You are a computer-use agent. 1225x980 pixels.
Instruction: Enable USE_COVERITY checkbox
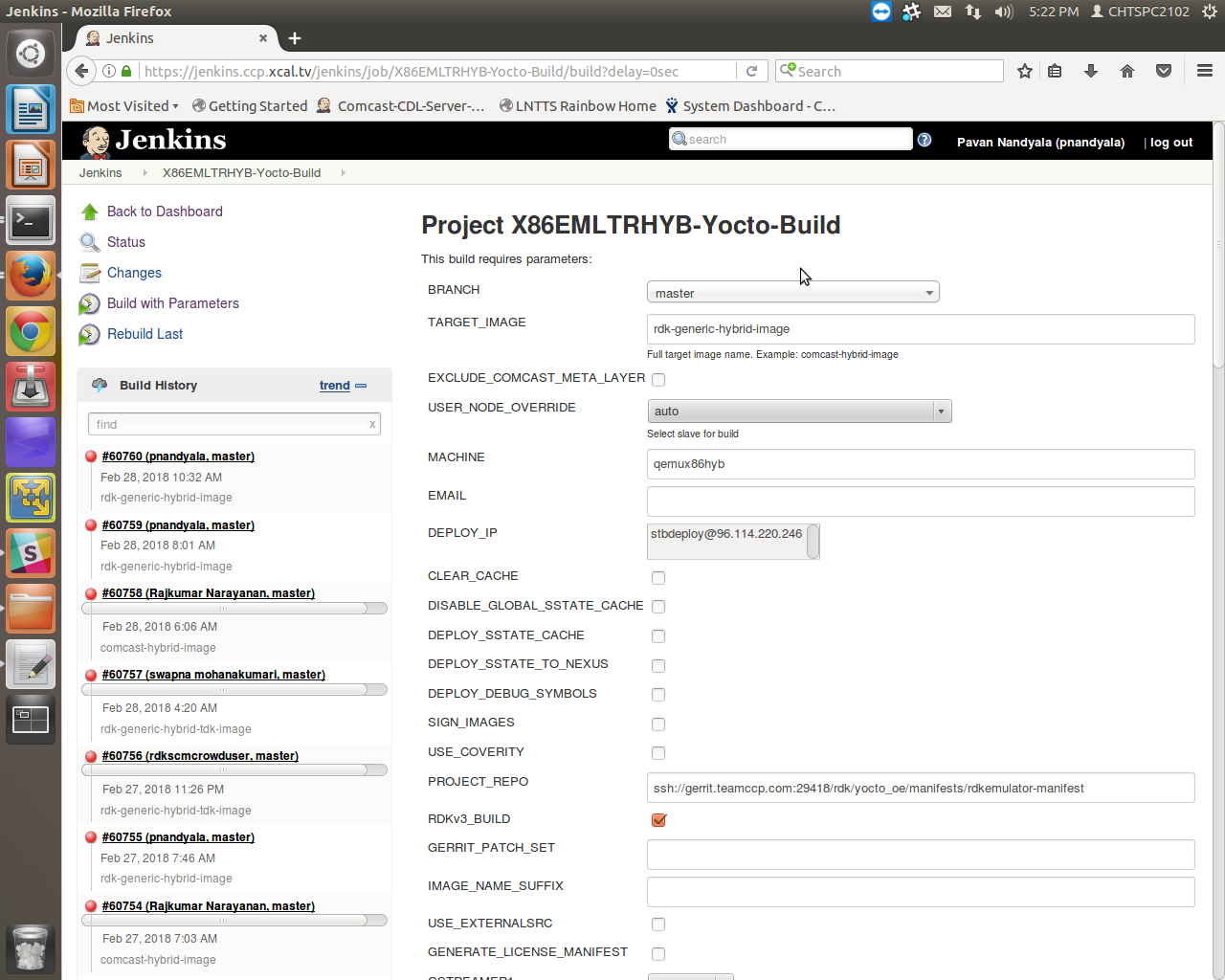coord(658,753)
